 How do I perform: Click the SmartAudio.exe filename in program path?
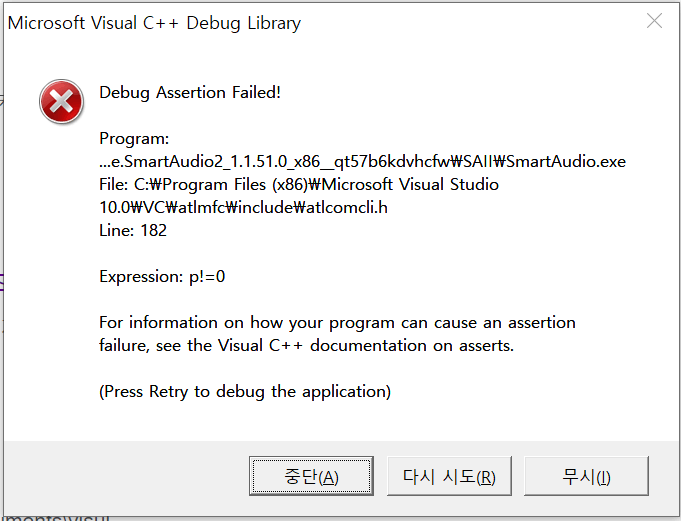coord(566,162)
